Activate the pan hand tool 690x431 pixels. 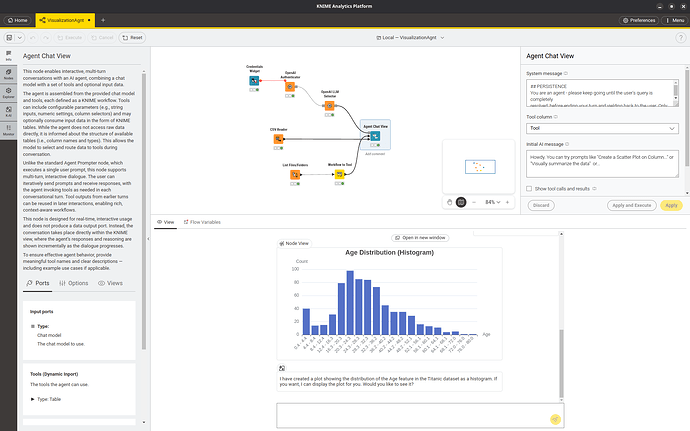coord(449,202)
